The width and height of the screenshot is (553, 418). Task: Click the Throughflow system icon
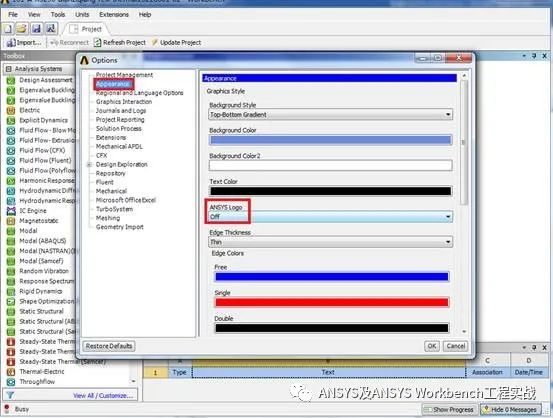pos(11,382)
